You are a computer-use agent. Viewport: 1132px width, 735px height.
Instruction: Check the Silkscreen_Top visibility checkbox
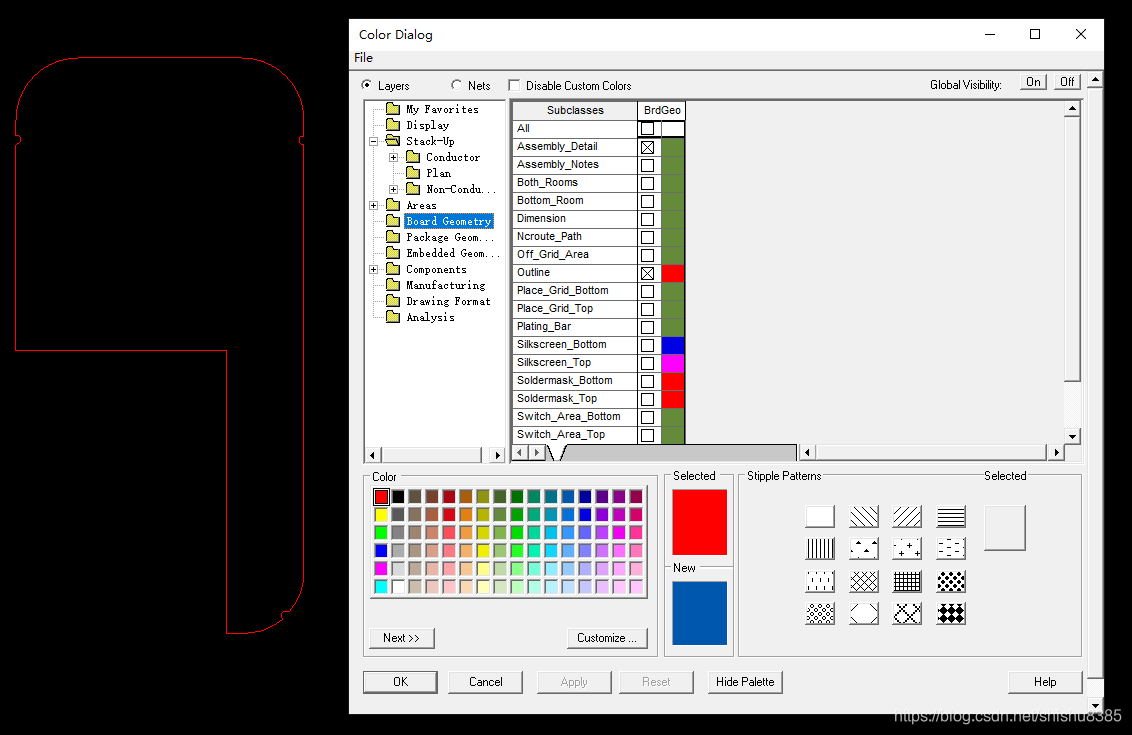click(648, 363)
